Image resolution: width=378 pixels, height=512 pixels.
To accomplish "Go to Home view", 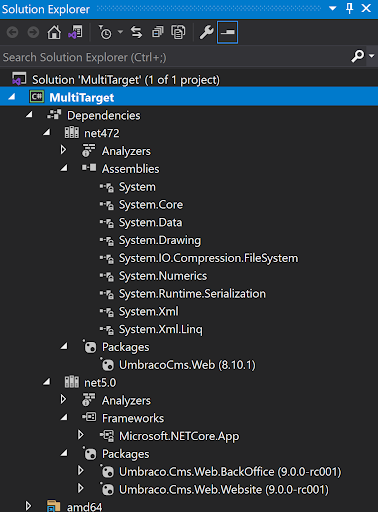I will 54,32.
